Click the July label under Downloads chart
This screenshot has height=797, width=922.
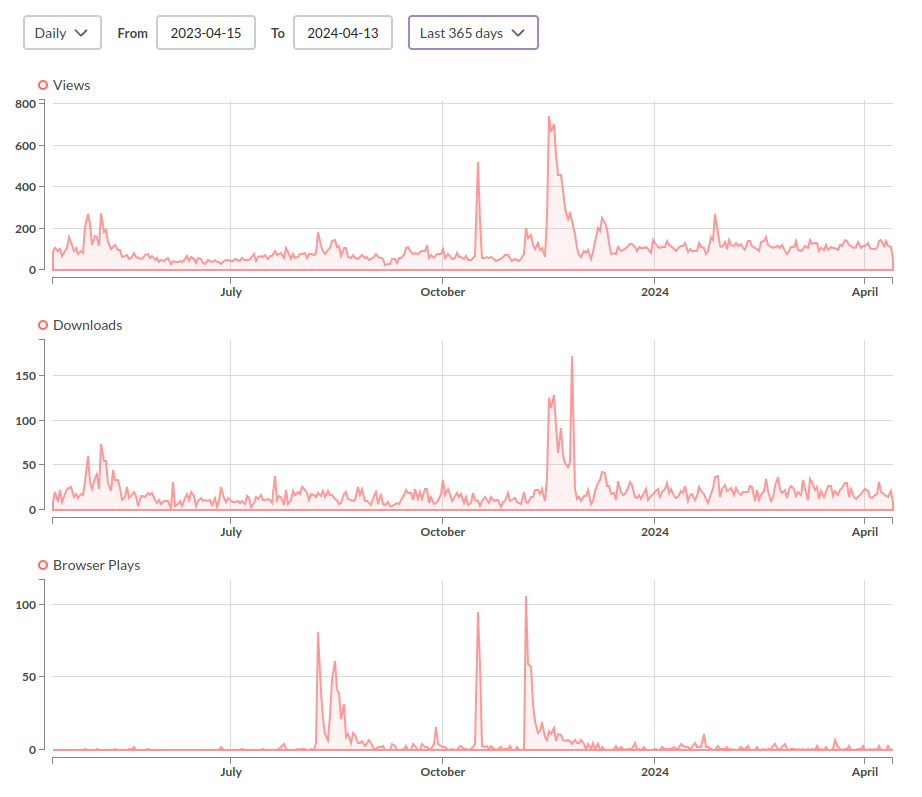231,532
